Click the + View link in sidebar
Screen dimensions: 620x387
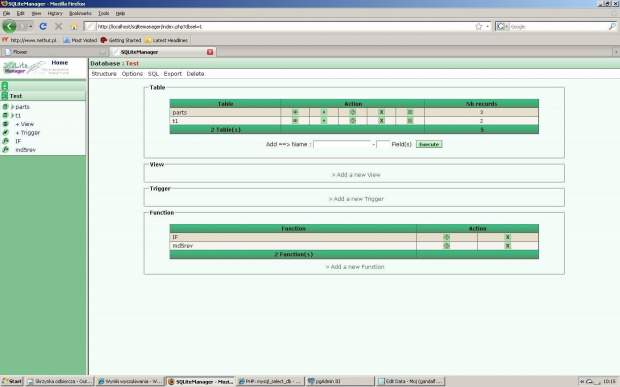[x=25, y=124]
